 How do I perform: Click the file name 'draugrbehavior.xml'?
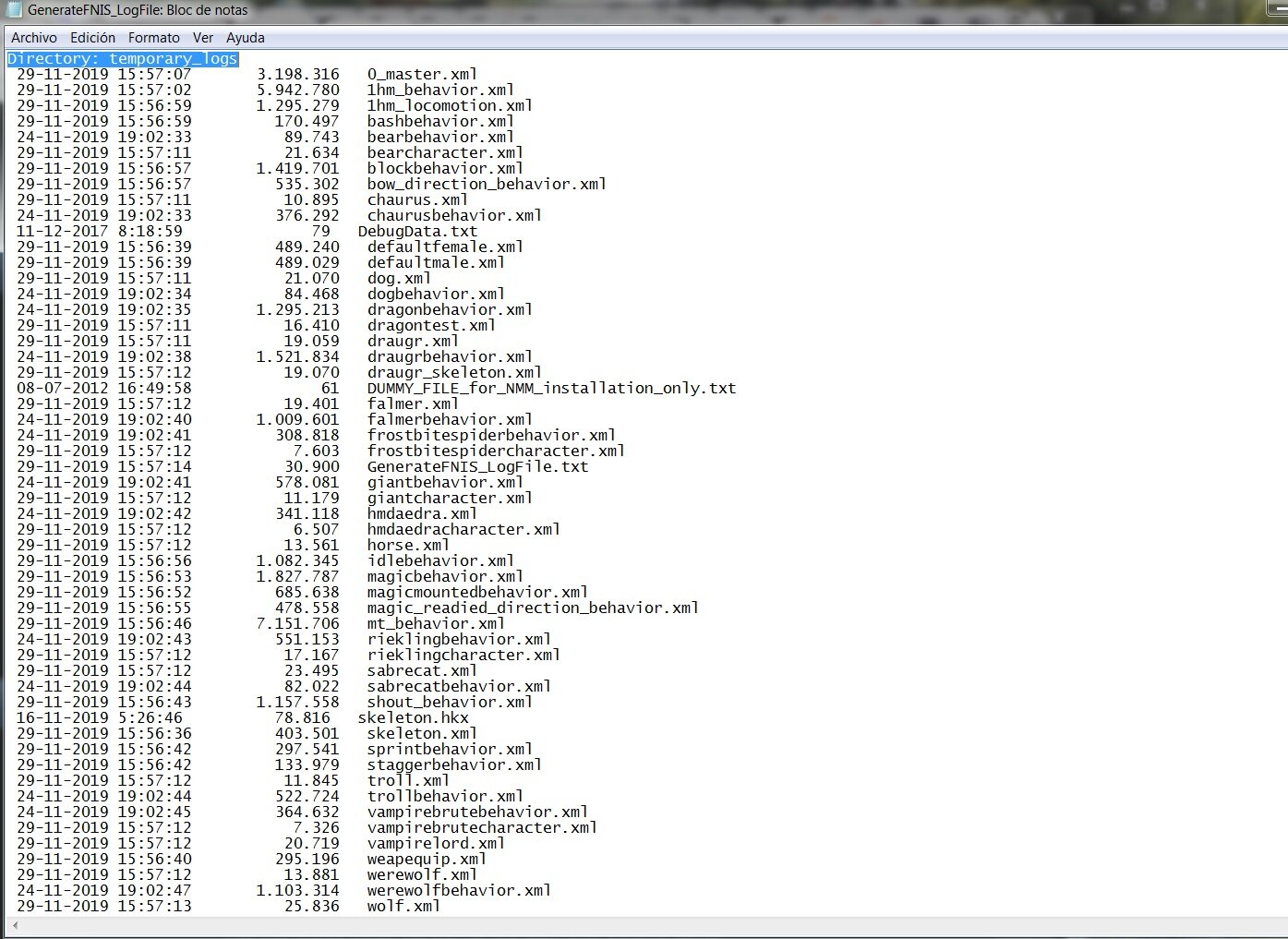coord(450,356)
